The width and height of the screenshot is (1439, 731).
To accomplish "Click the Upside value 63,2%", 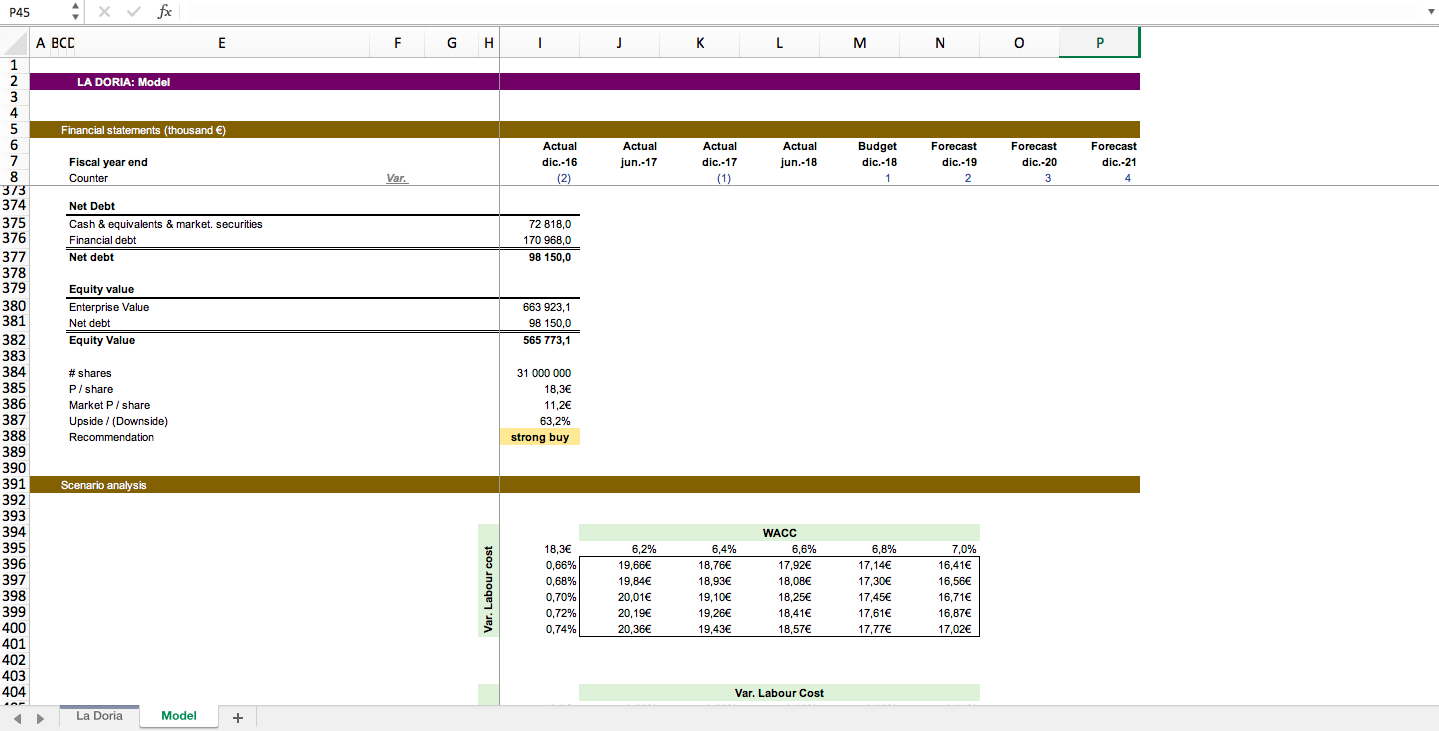I will tap(540, 421).
